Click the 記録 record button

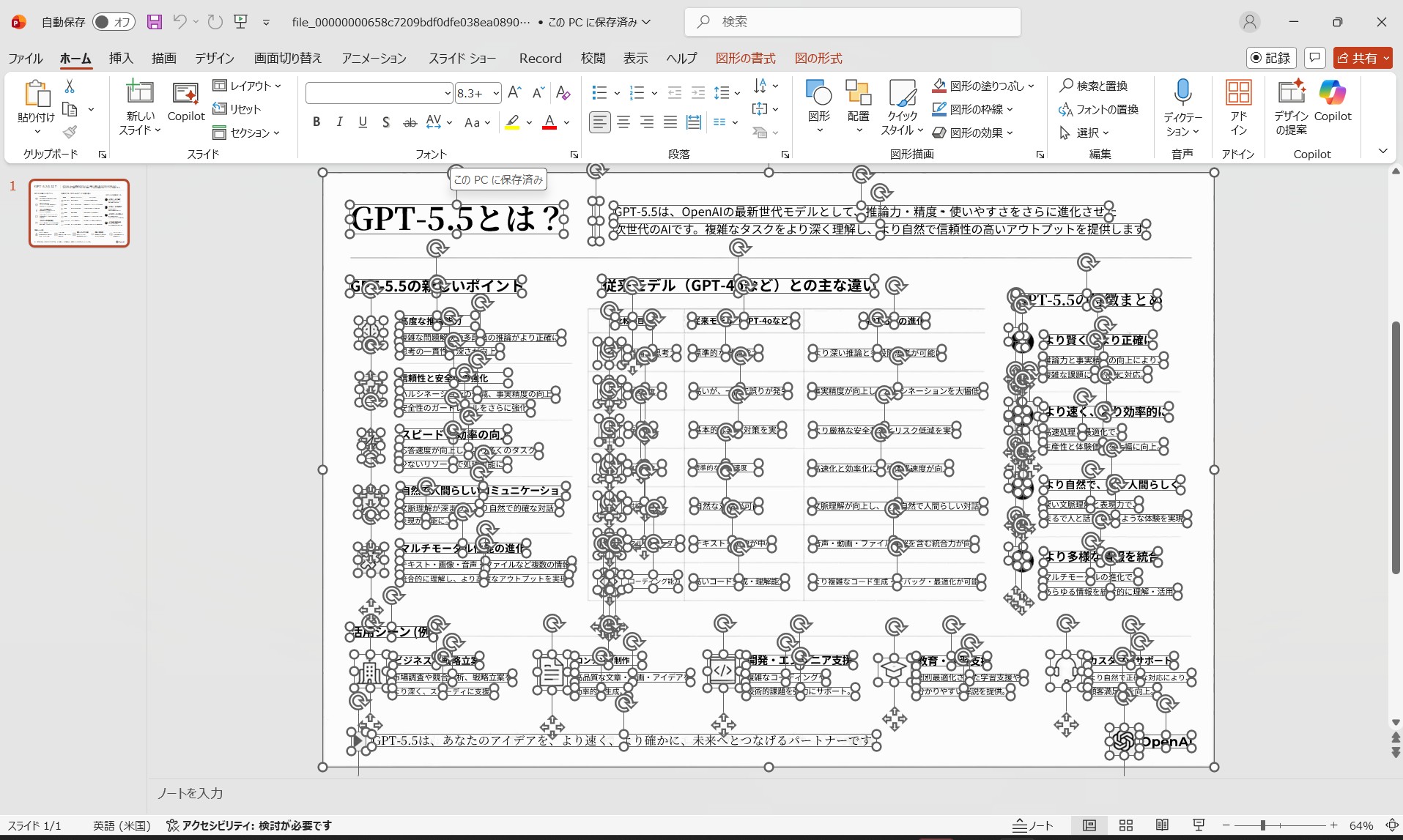pos(1271,58)
